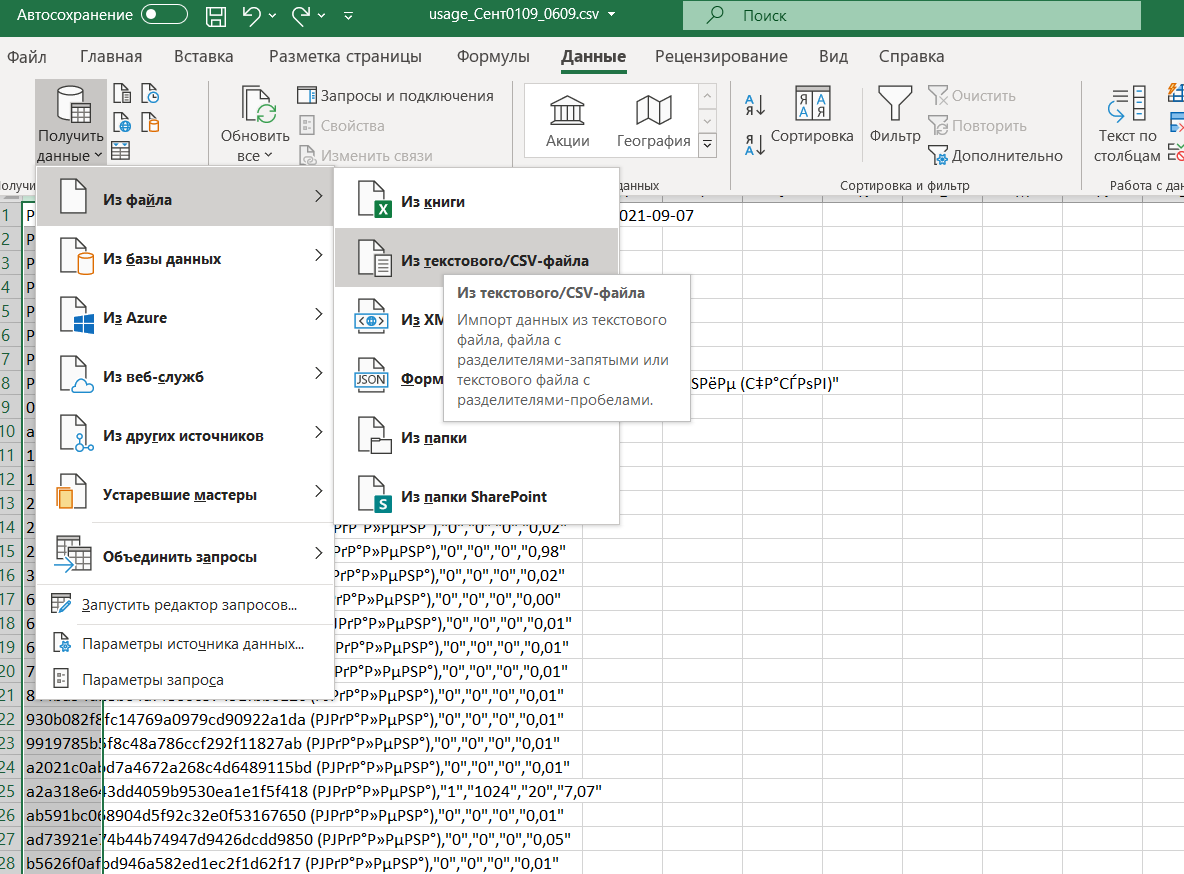Click Текст по столбцам icon
This screenshot has height=874, width=1184.
coord(1127,124)
